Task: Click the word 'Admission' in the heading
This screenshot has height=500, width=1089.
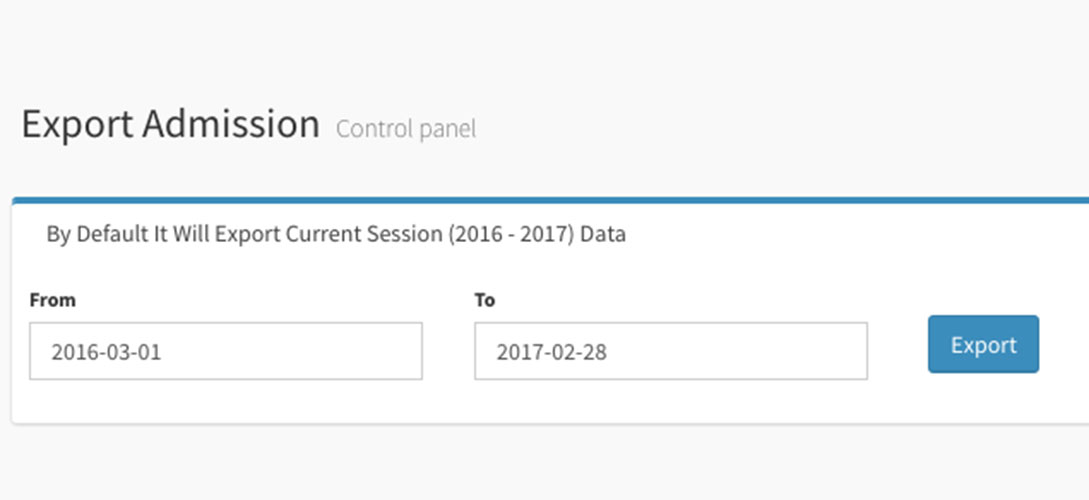Action: [x=231, y=125]
